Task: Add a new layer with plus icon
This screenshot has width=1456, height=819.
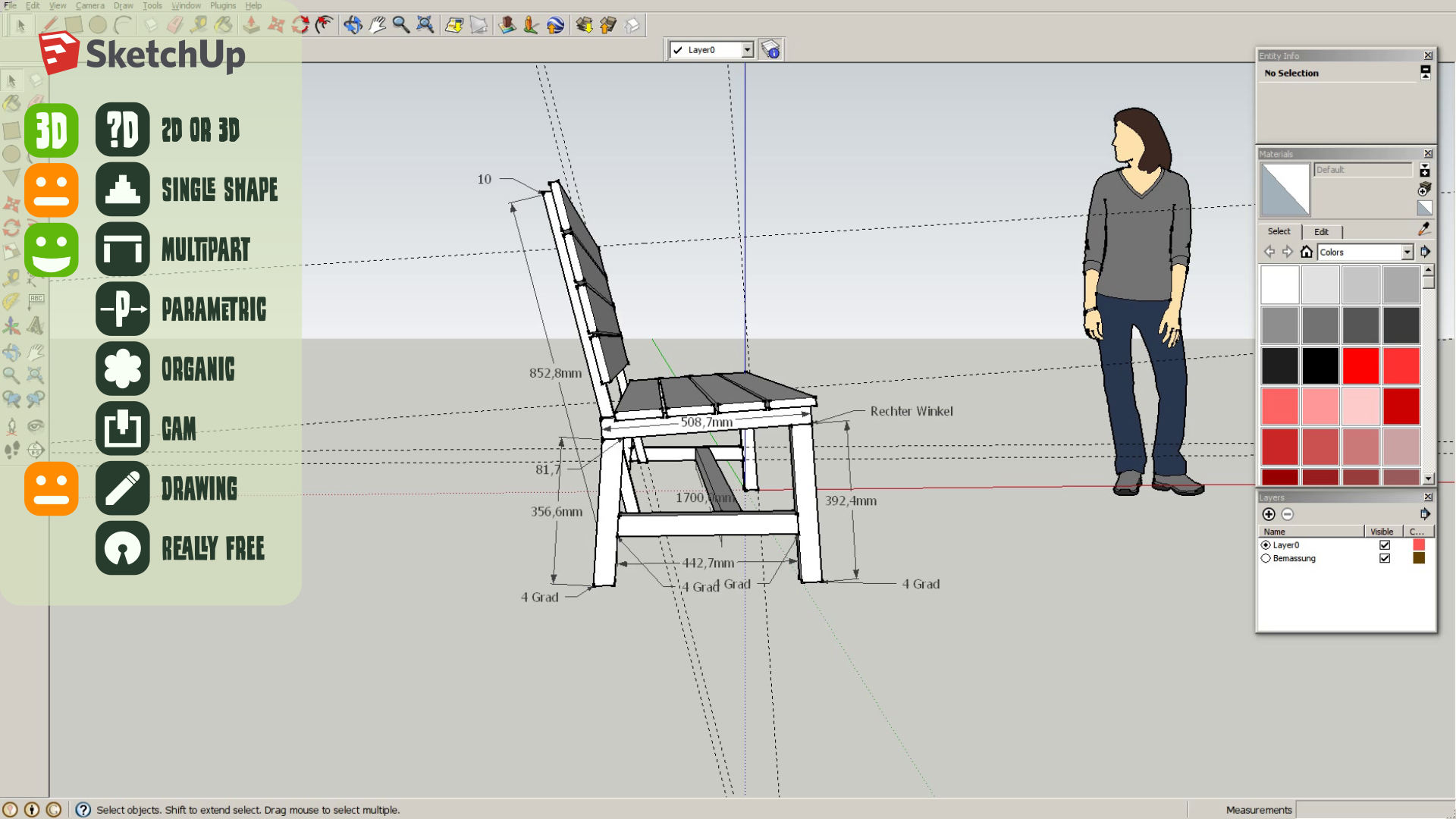Action: (x=1269, y=514)
